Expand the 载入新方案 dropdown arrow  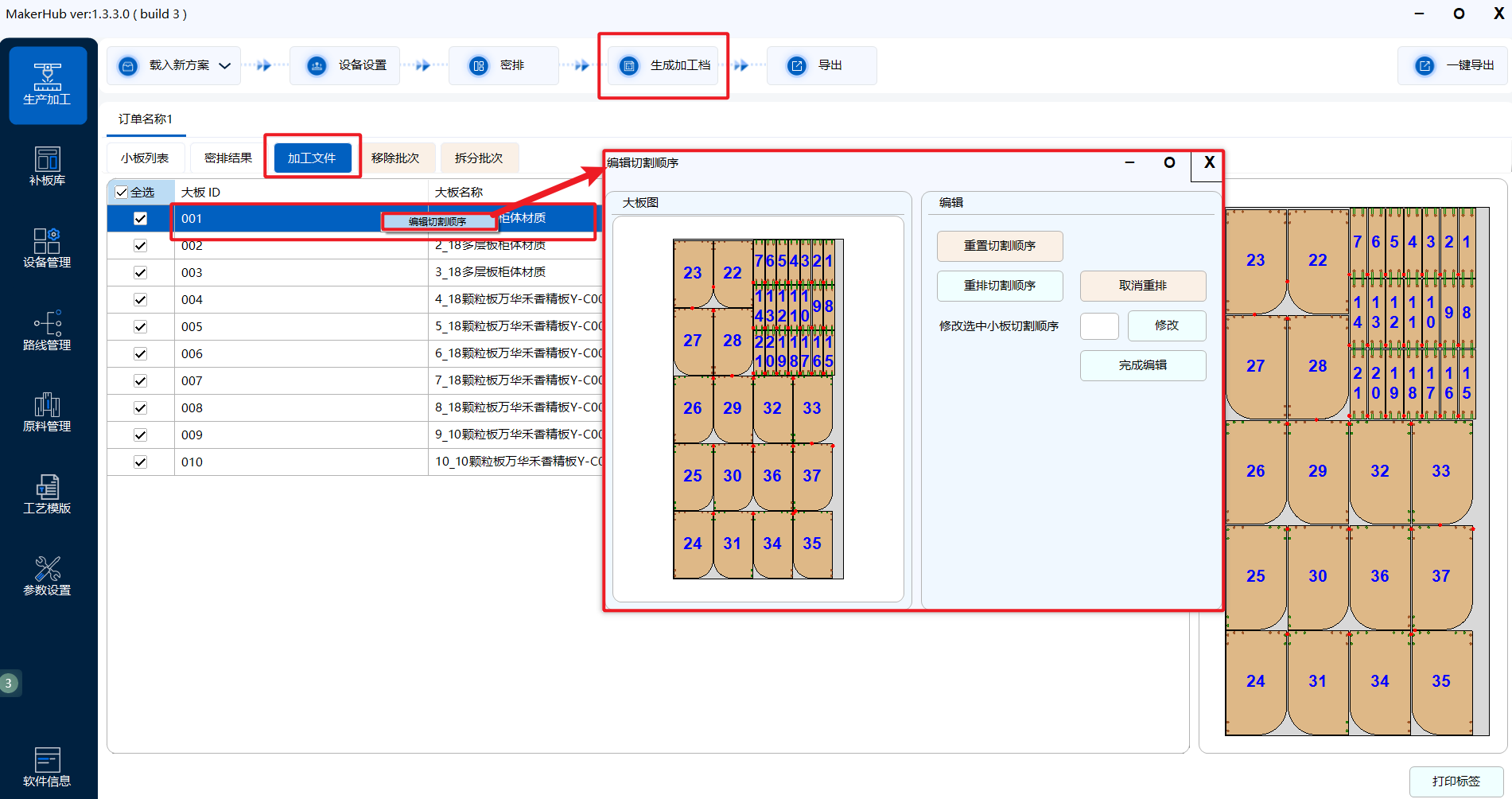(225, 66)
